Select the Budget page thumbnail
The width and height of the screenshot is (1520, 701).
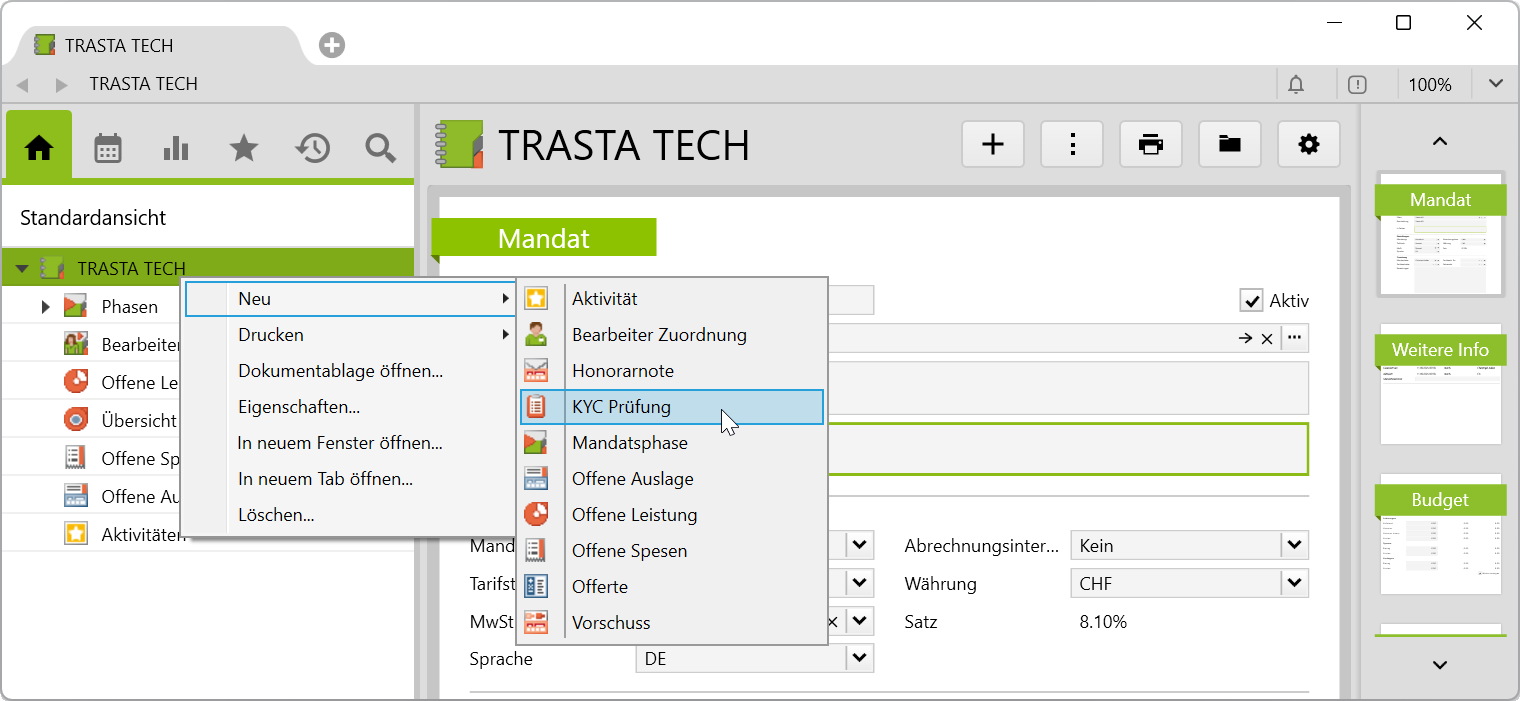click(1440, 535)
